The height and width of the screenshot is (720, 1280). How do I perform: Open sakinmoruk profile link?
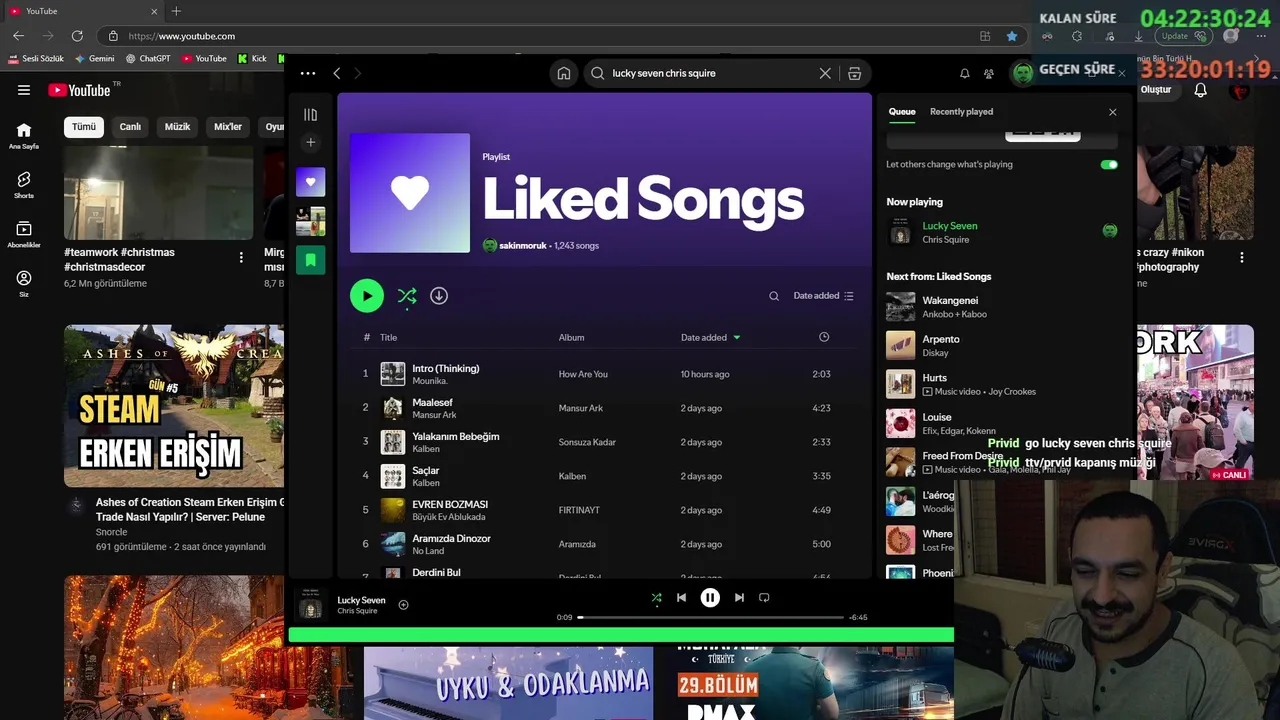[523, 246]
